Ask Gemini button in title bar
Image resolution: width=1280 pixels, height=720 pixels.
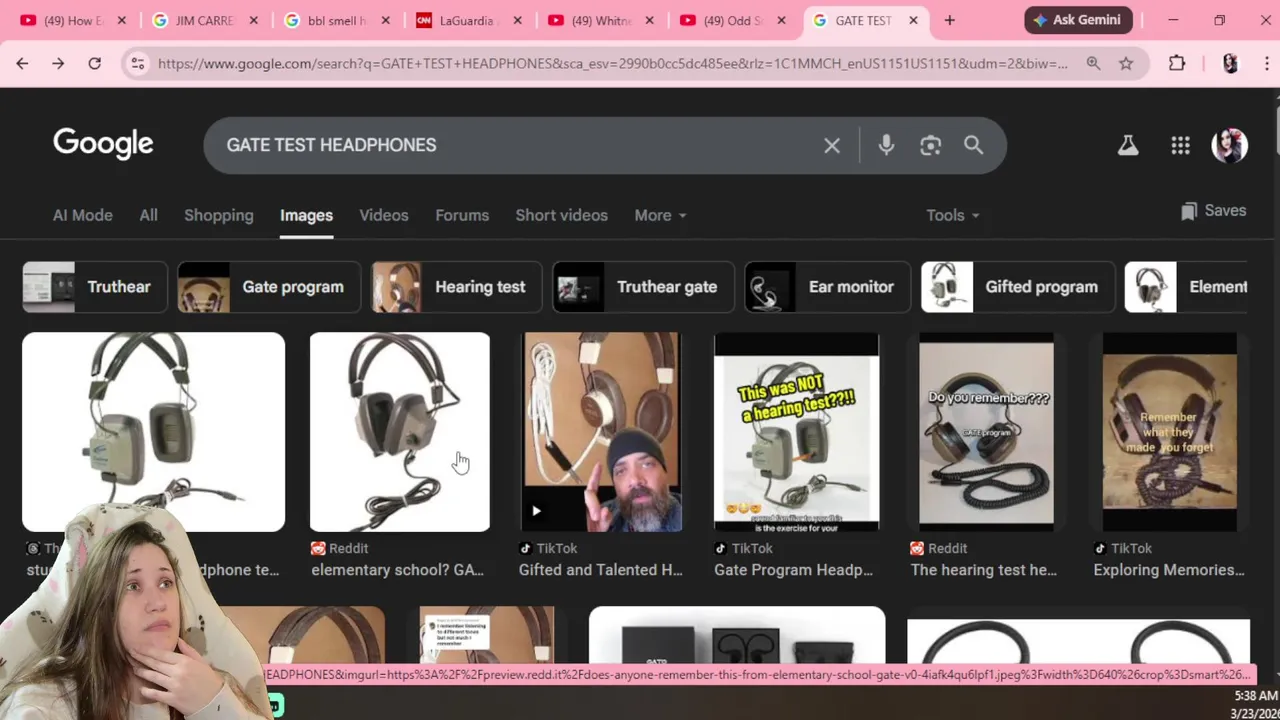(1078, 20)
